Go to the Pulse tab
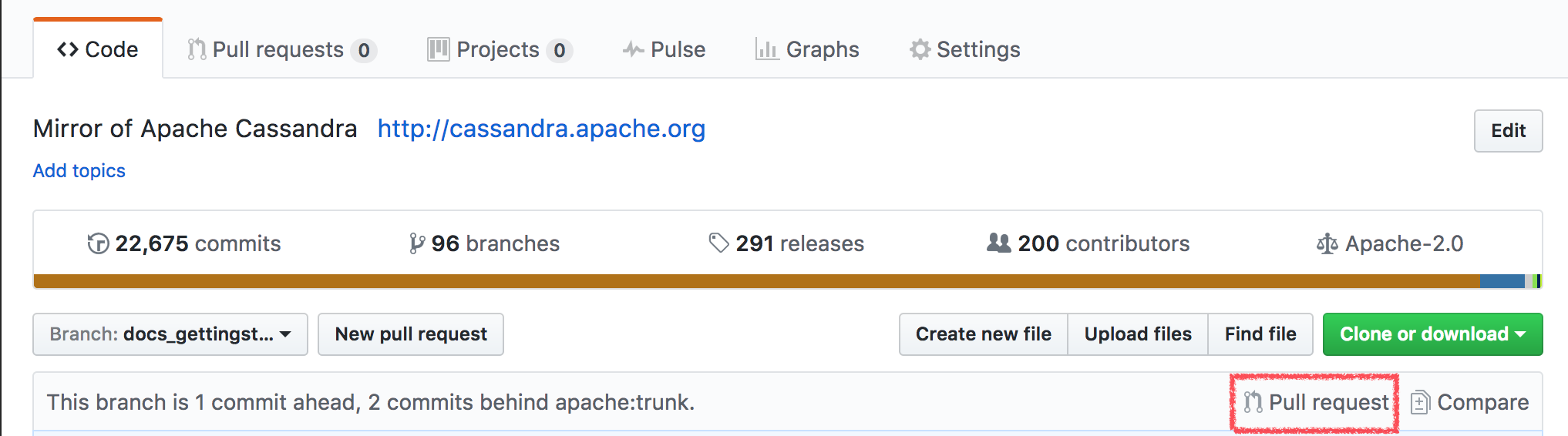The width and height of the screenshot is (1568, 436). click(664, 49)
